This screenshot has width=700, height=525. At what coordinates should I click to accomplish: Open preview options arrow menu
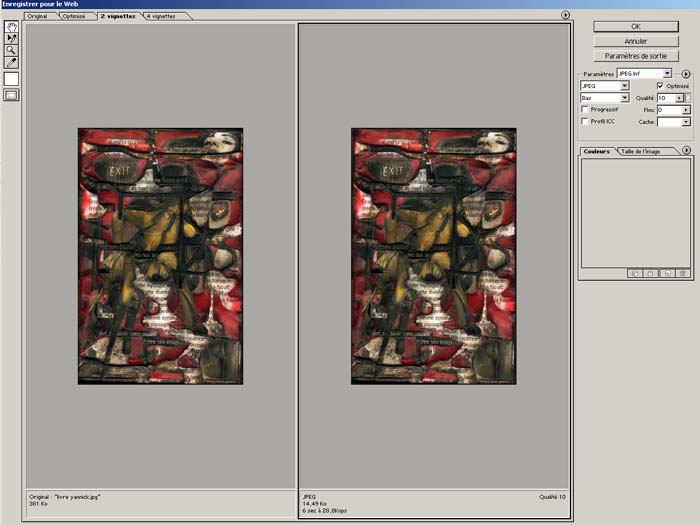pyautogui.click(x=565, y=15)
